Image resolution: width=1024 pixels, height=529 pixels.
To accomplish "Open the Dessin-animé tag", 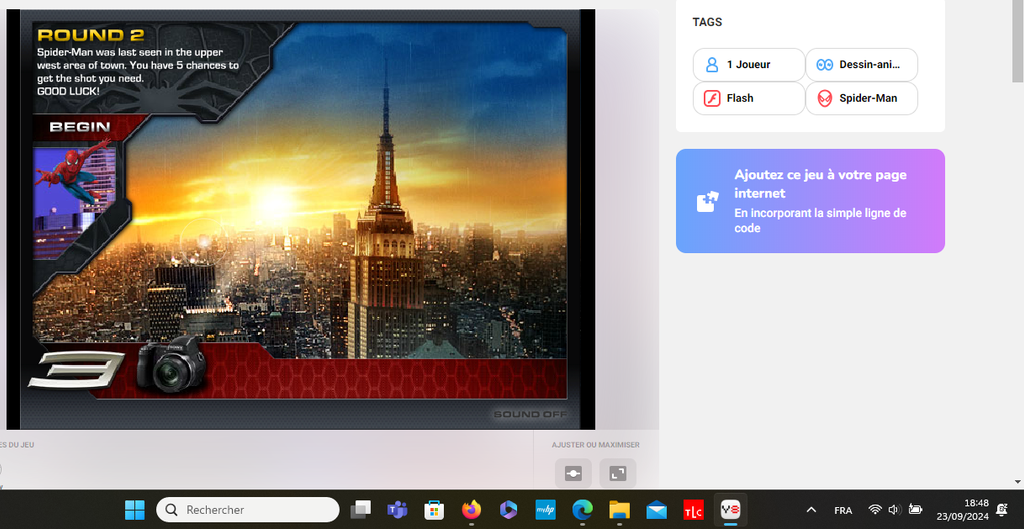I will (x=861, y=65).
